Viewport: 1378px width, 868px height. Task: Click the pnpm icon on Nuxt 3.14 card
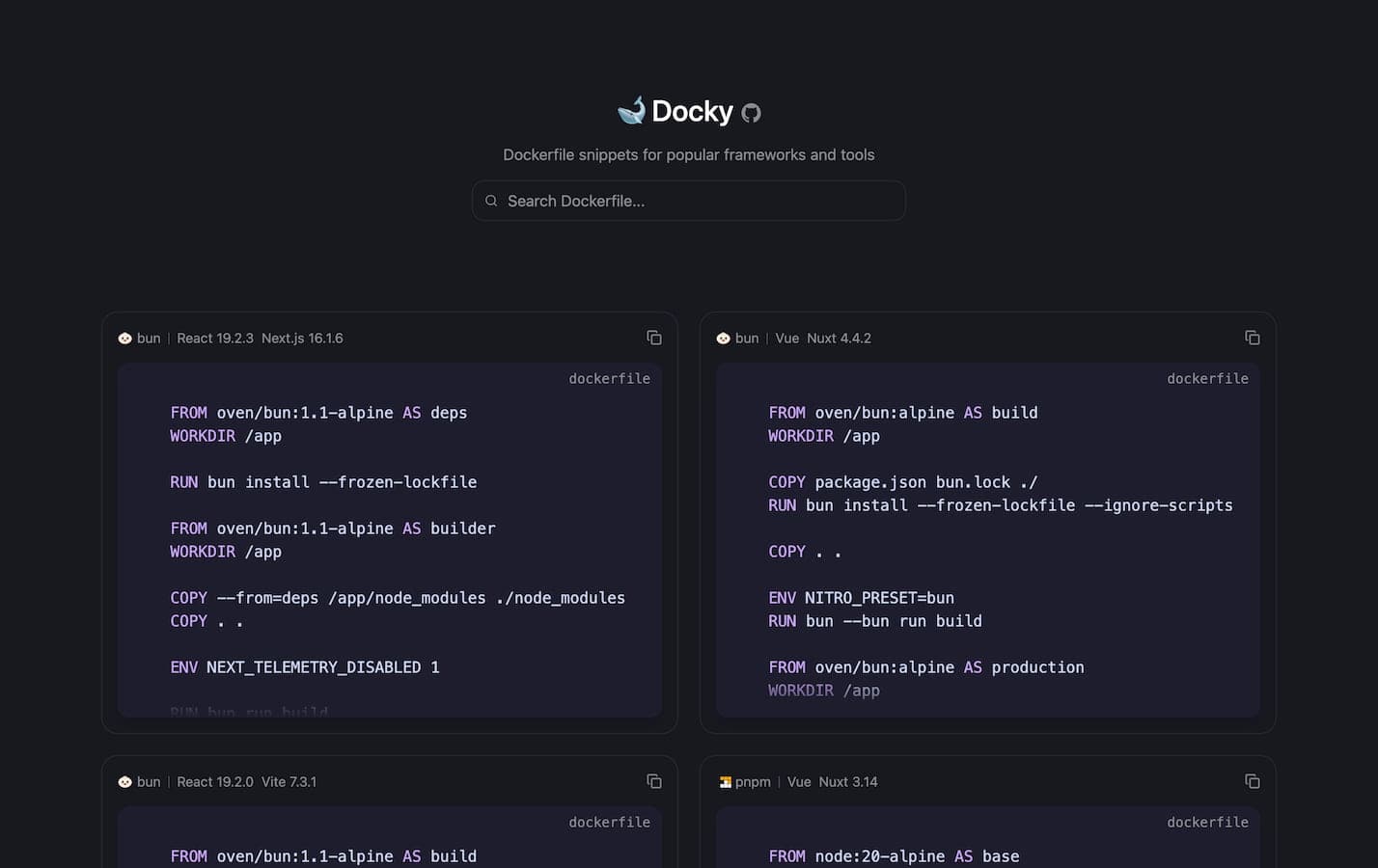[725, 782]
